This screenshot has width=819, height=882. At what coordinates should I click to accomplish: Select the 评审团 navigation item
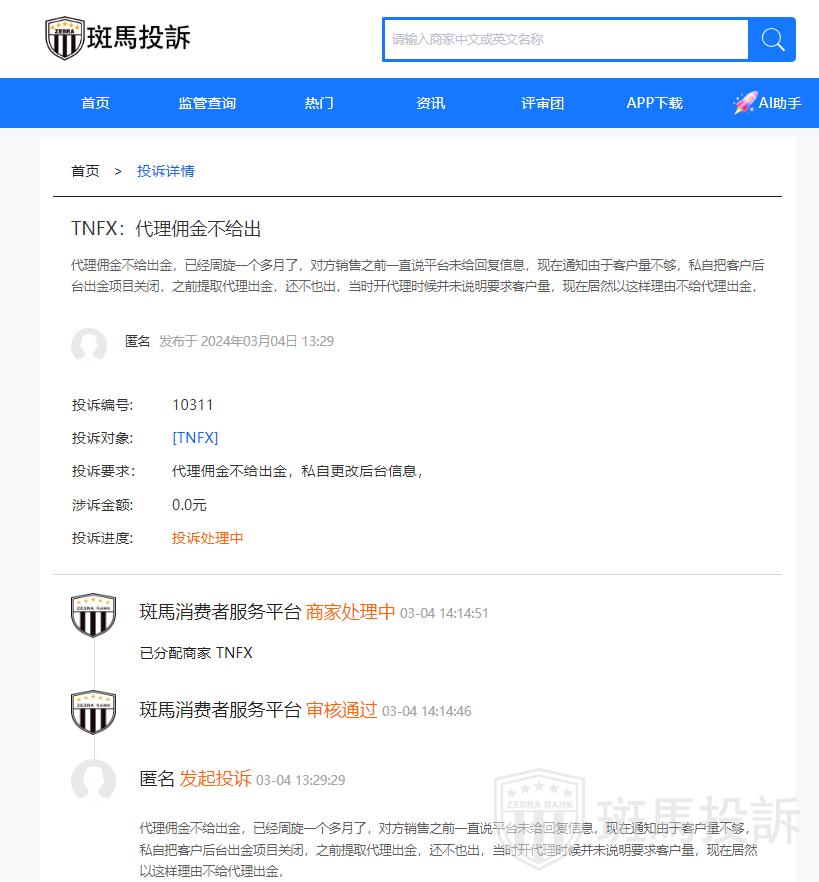543,103
